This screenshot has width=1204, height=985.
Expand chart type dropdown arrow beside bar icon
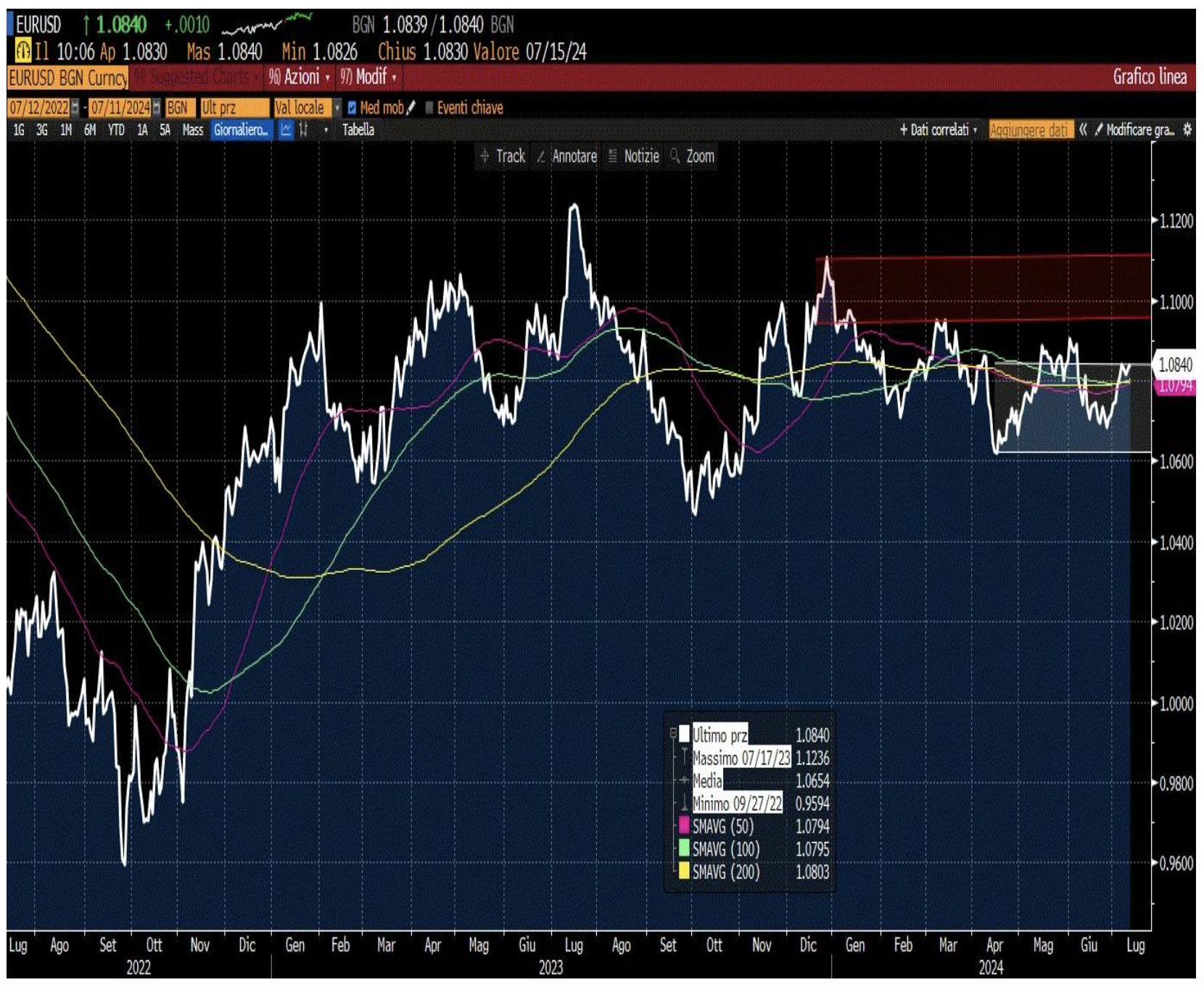pos(326,130)
